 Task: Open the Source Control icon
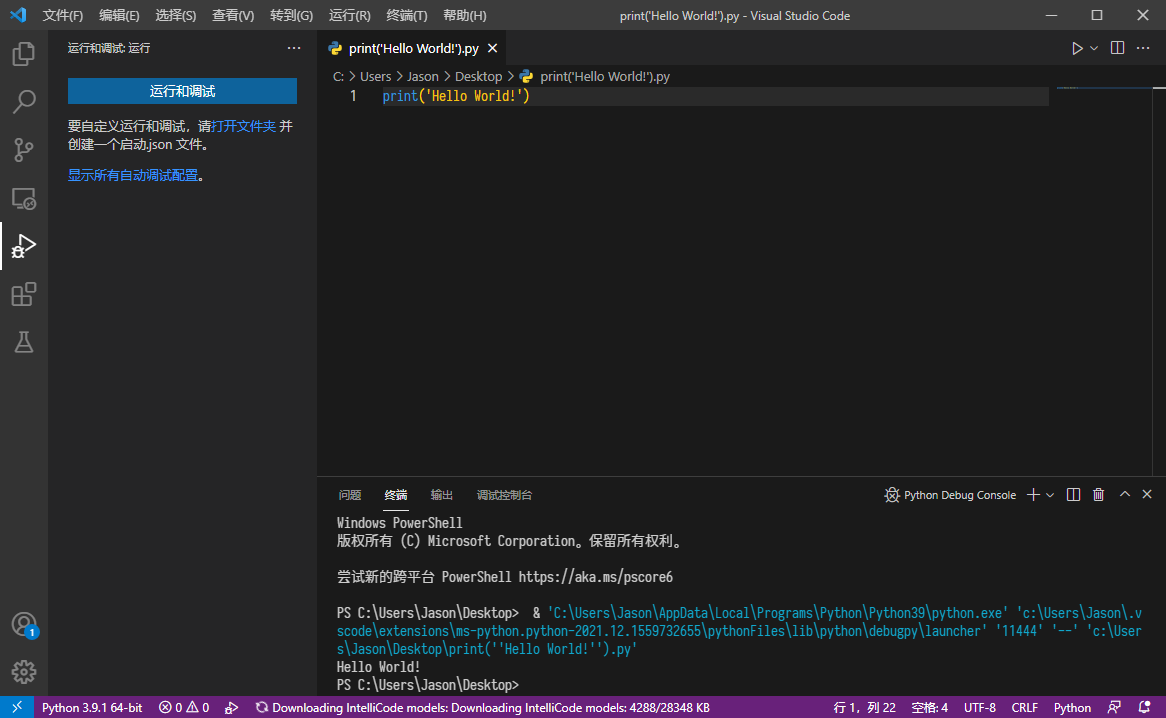click(23, 149)
